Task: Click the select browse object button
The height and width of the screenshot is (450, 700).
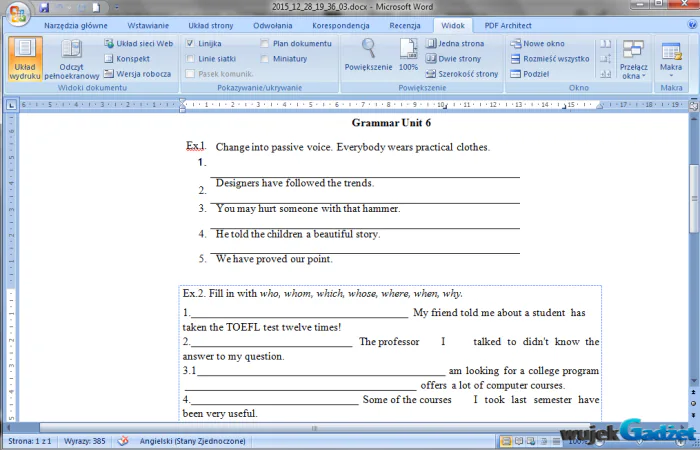Action: pos(693,403)
